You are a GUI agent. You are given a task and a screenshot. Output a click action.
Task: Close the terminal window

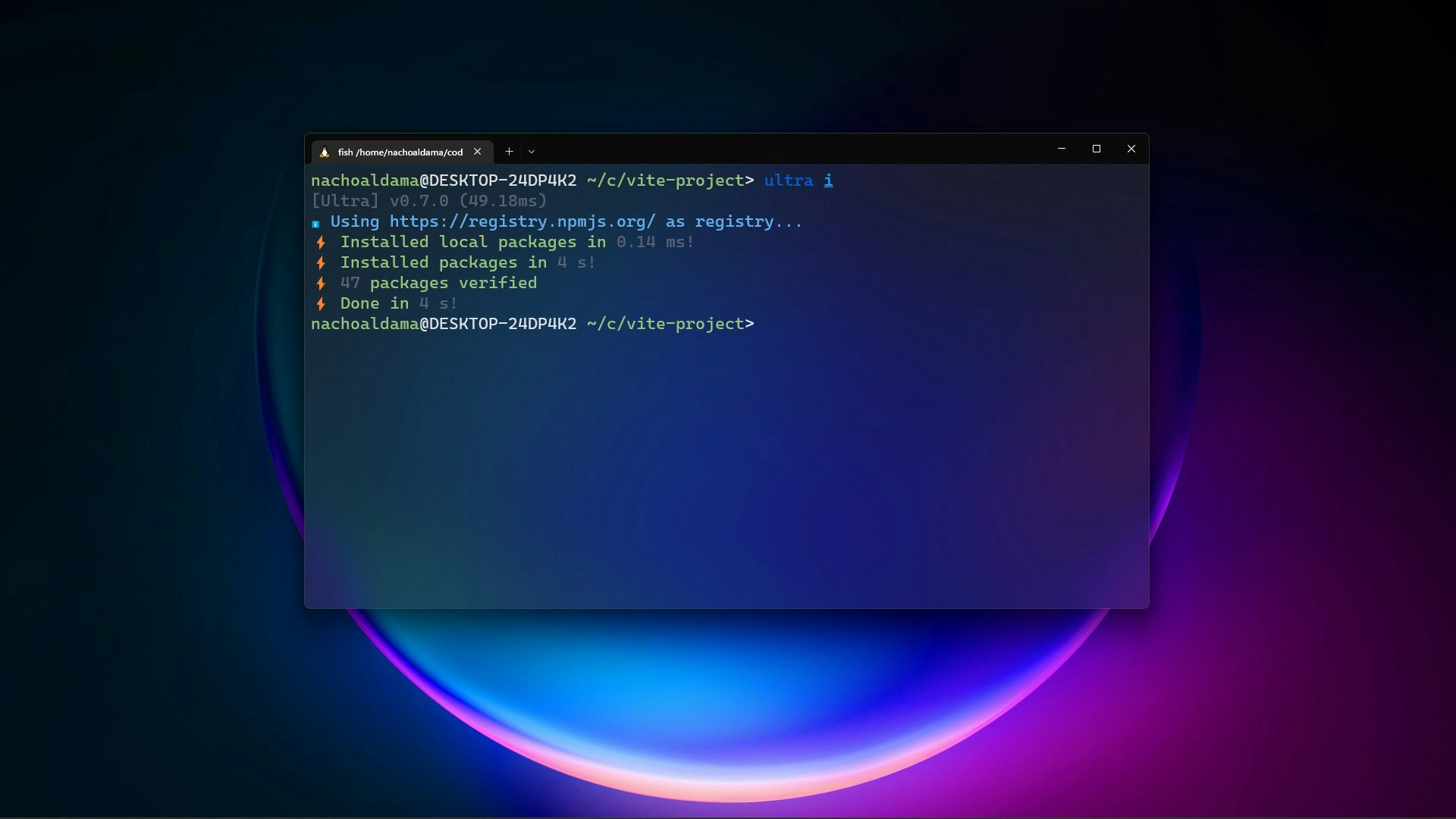[x=1131, y=149]
